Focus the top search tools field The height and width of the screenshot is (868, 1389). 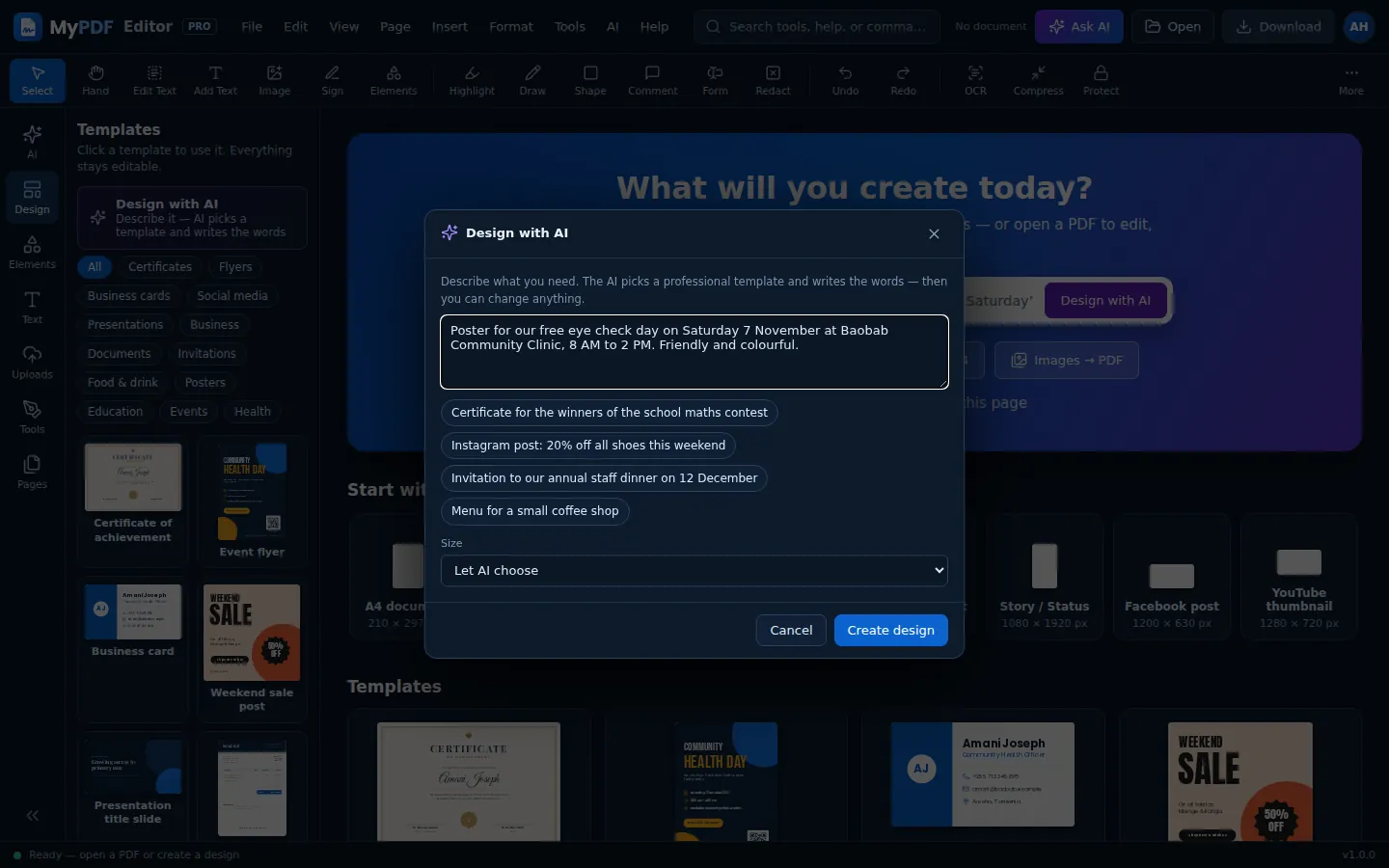[817, 27]
